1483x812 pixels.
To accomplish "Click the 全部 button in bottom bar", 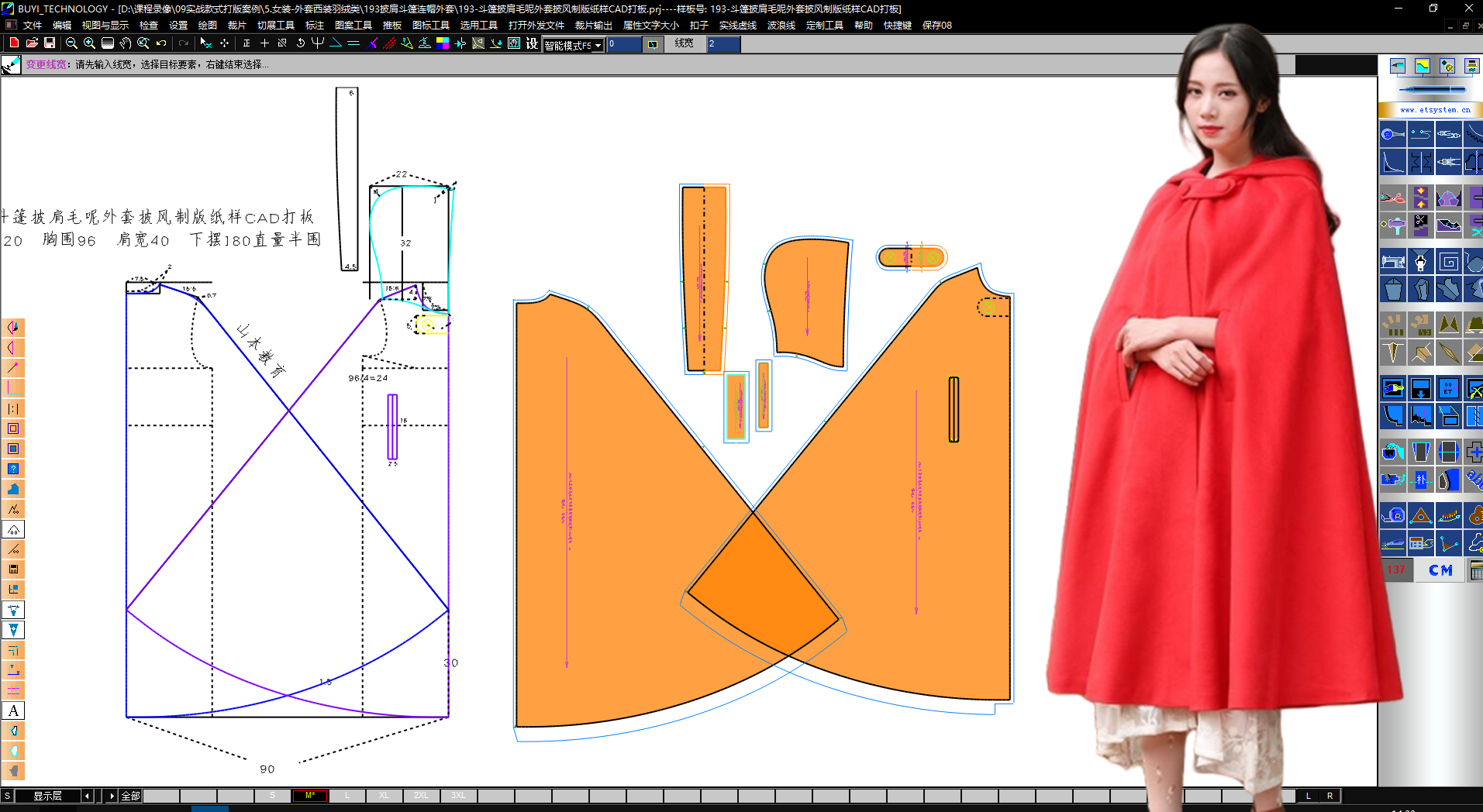I will [x=130, y=796].
